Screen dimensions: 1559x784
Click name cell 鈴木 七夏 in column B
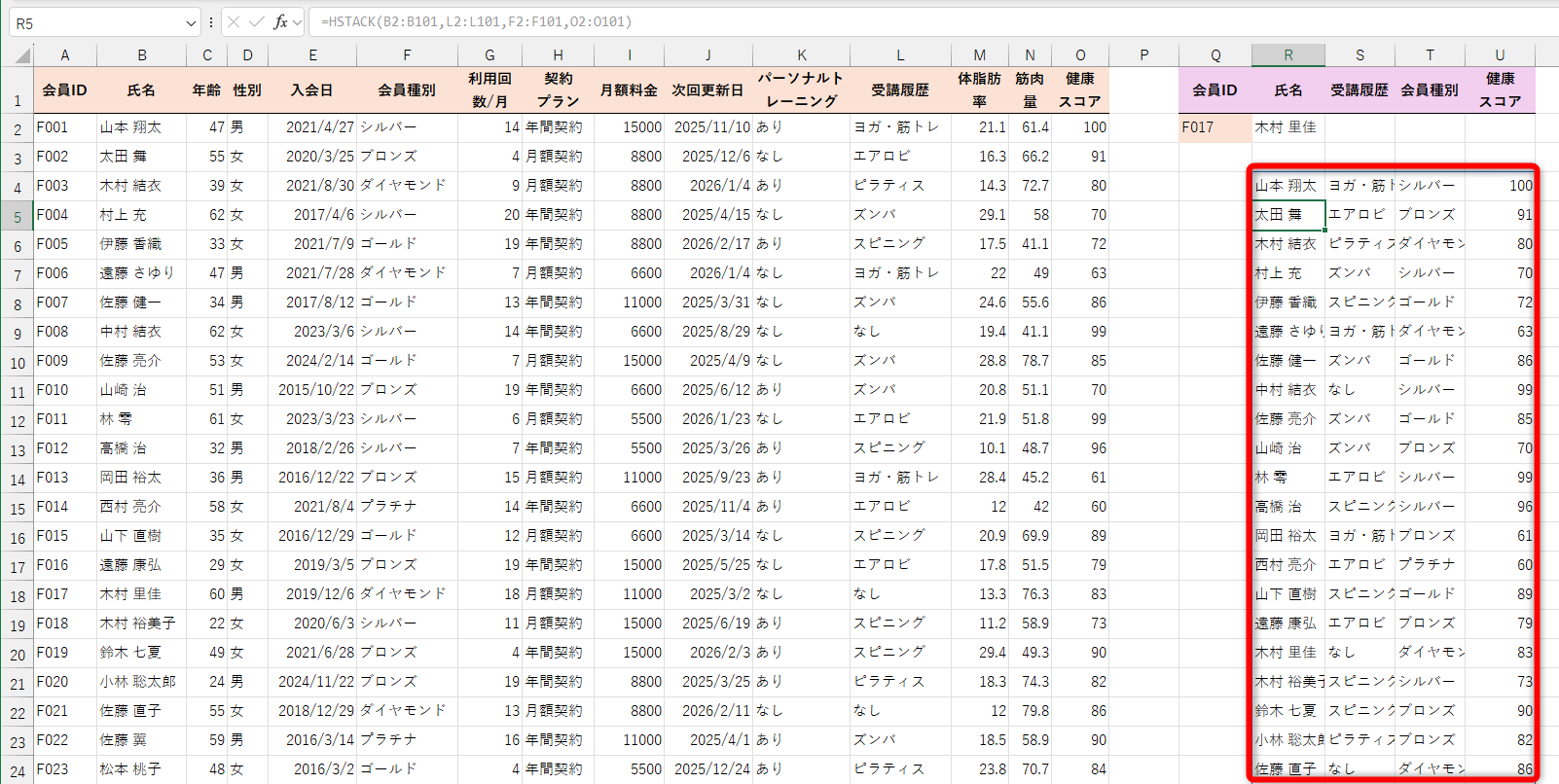click(141, 653)
